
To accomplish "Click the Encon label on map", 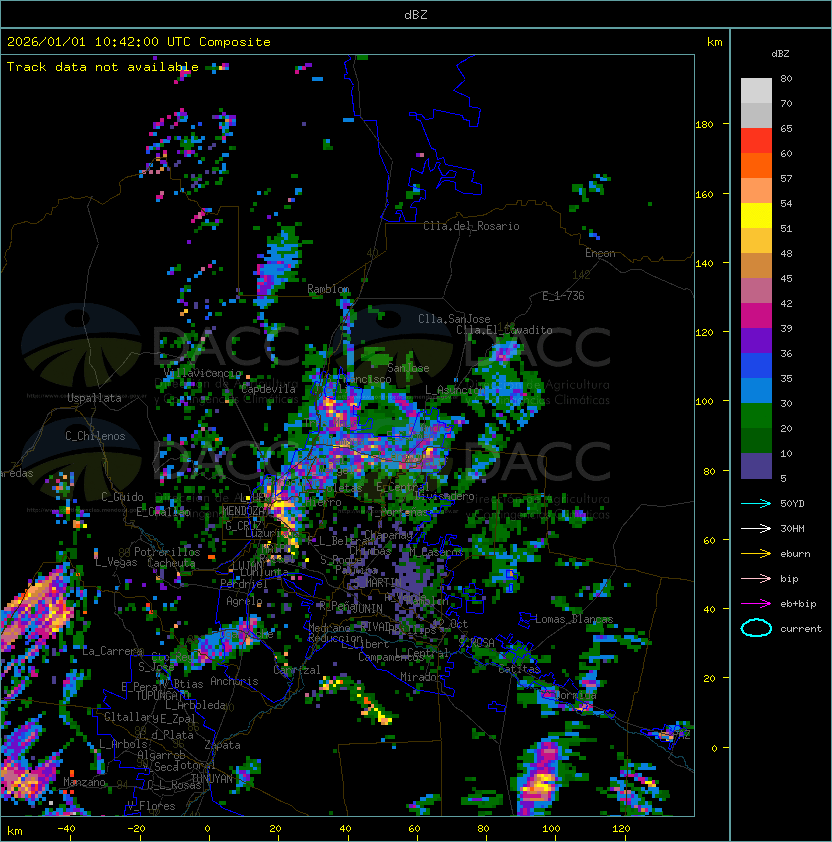I will coord(600,254).
